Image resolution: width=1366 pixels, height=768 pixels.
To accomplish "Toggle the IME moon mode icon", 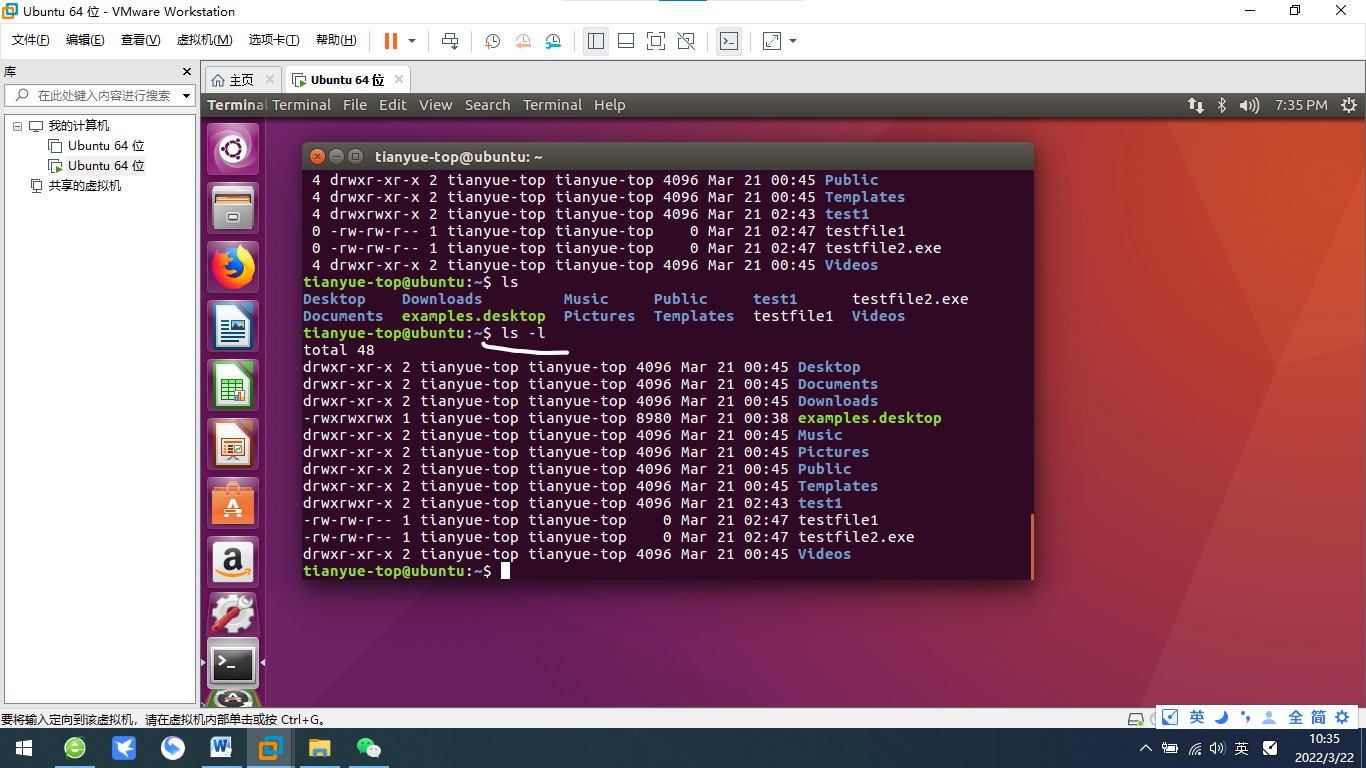I will (1223, 717).
